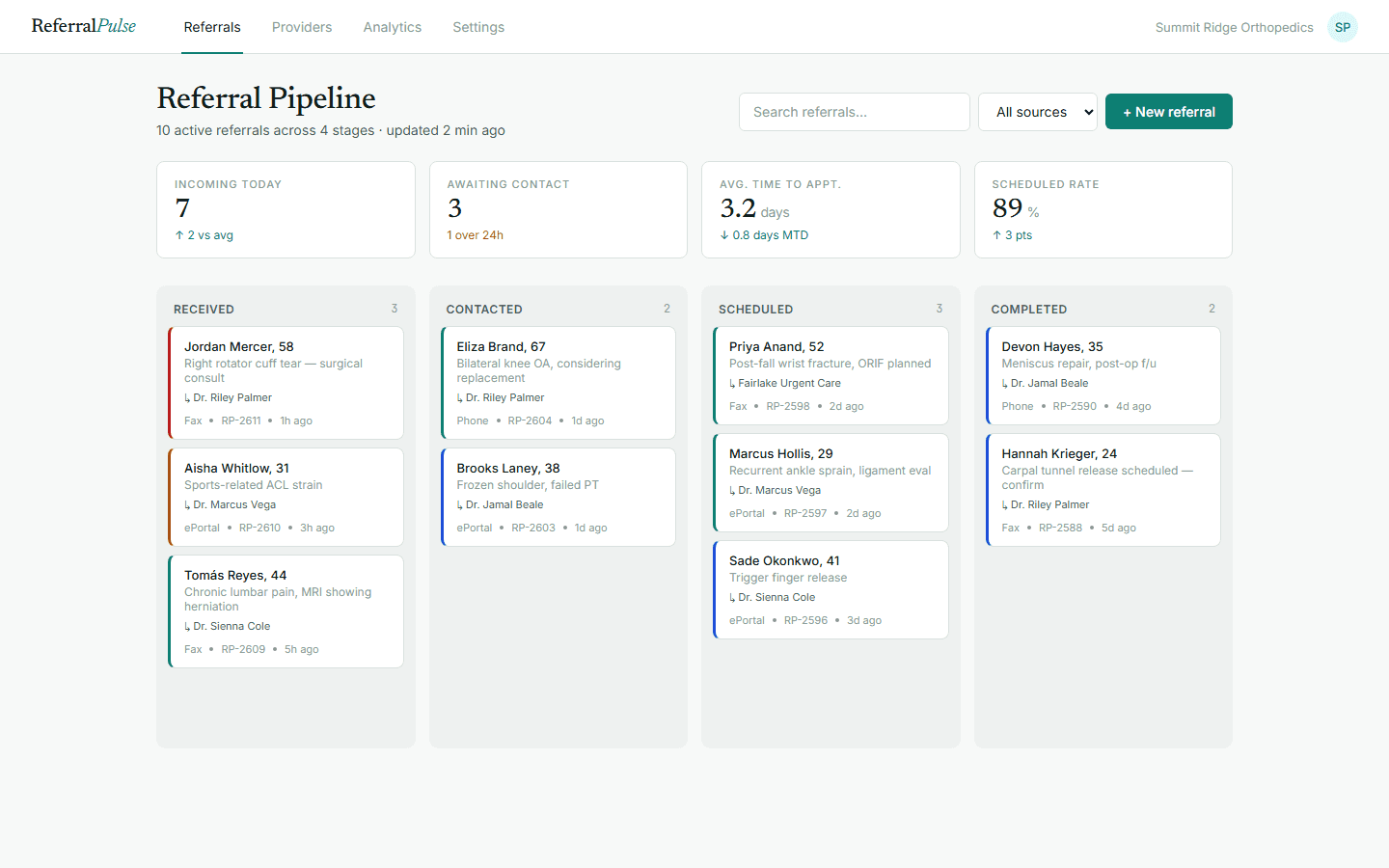Click referral ID RP-2590

pyautogui.click(x=1075, y=406)
